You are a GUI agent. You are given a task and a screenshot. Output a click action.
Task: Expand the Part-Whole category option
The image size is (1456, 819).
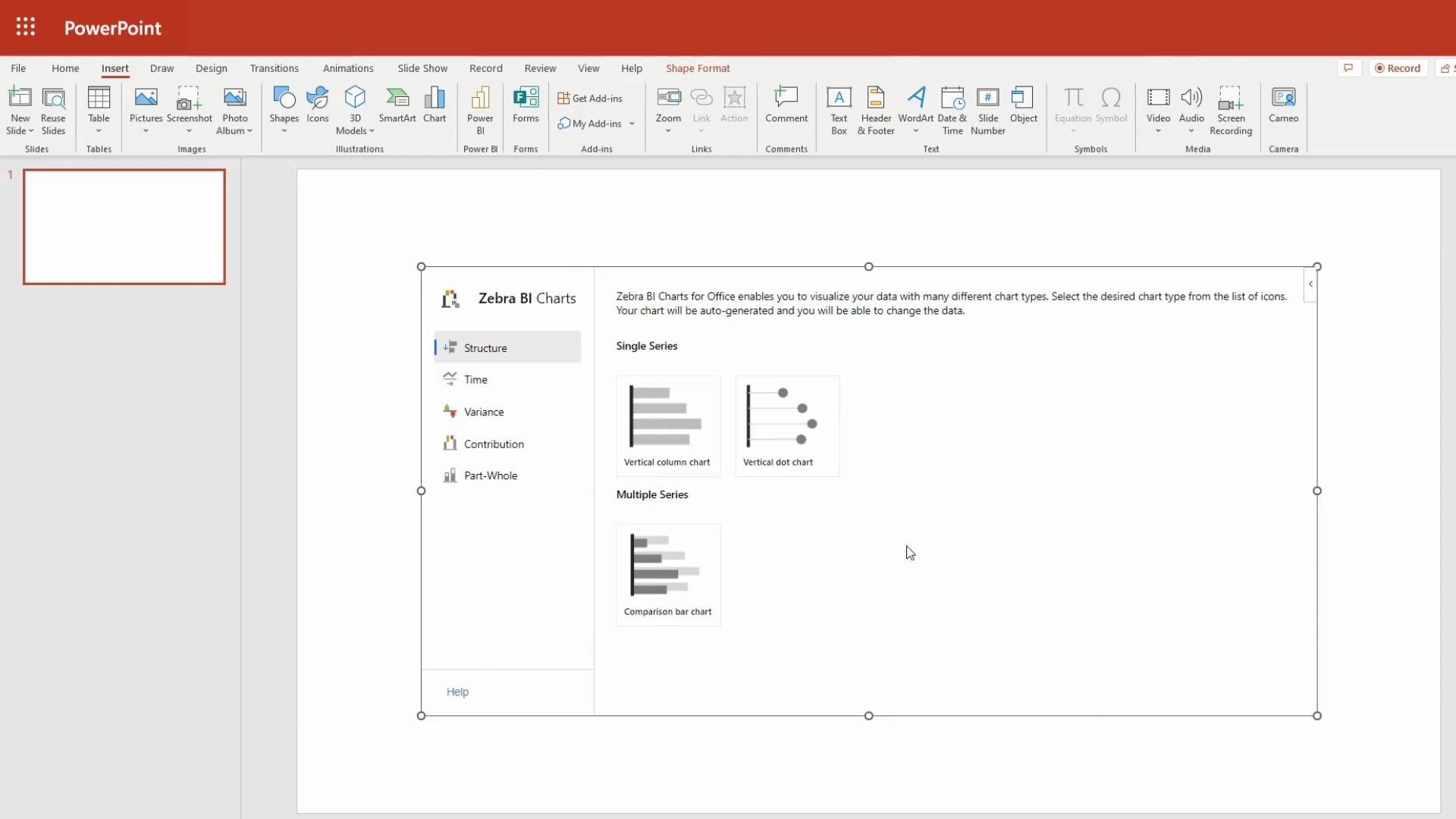(490, 475)
